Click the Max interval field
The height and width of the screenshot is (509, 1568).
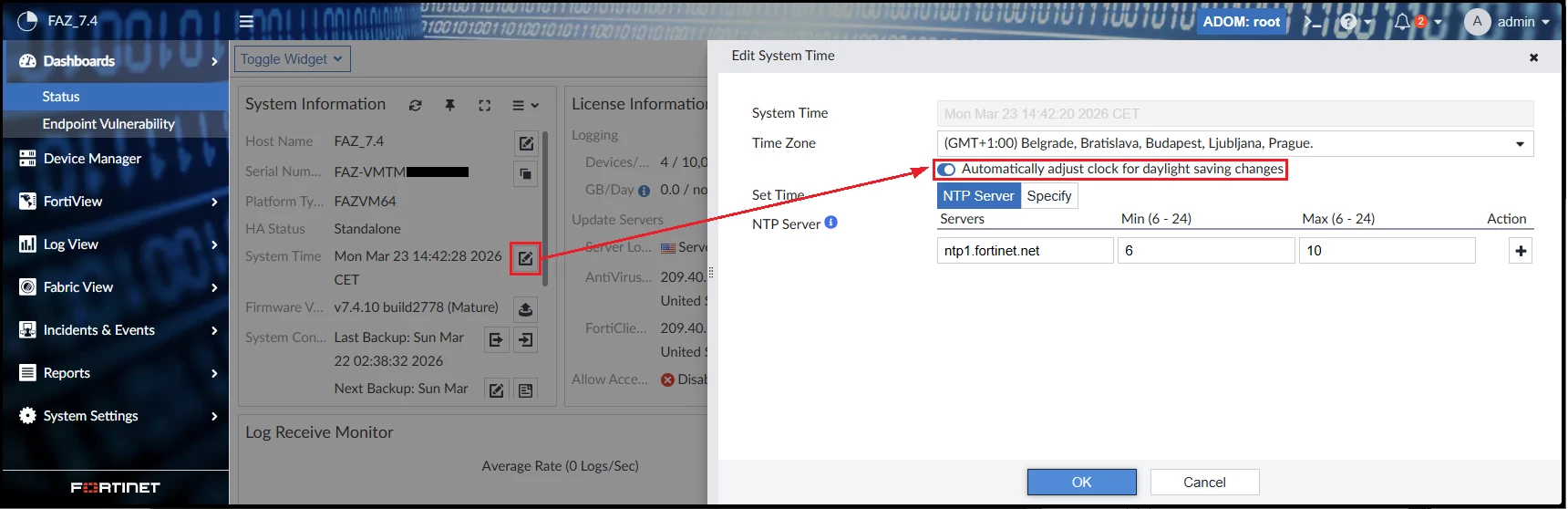[1387, 251]
